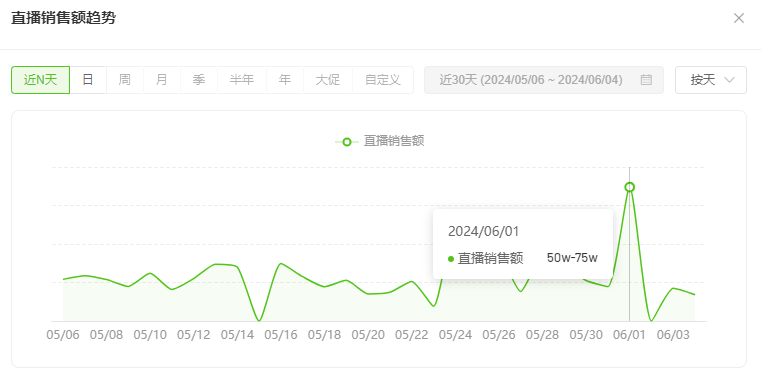Select the 大促 period option
This screenshot has height=383, width=761.
(328, 80)
